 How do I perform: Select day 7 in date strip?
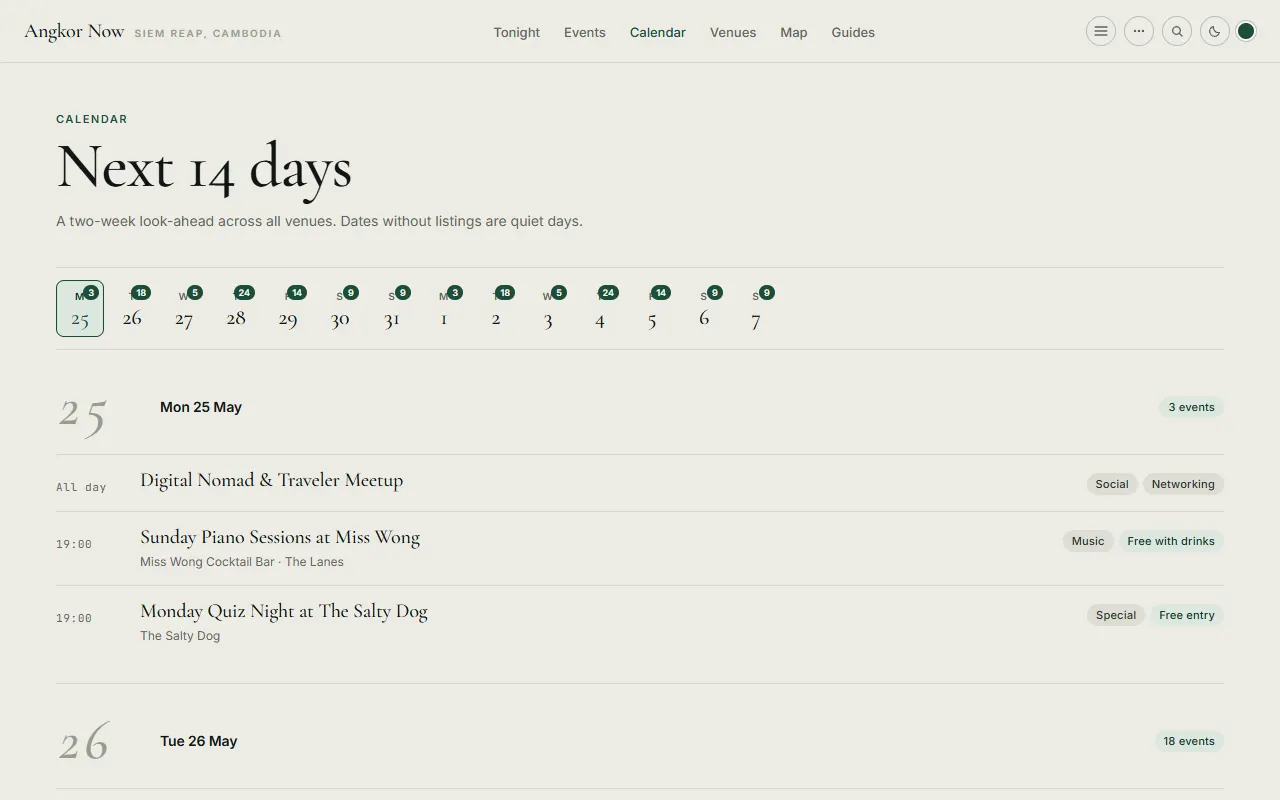point(756,308)
